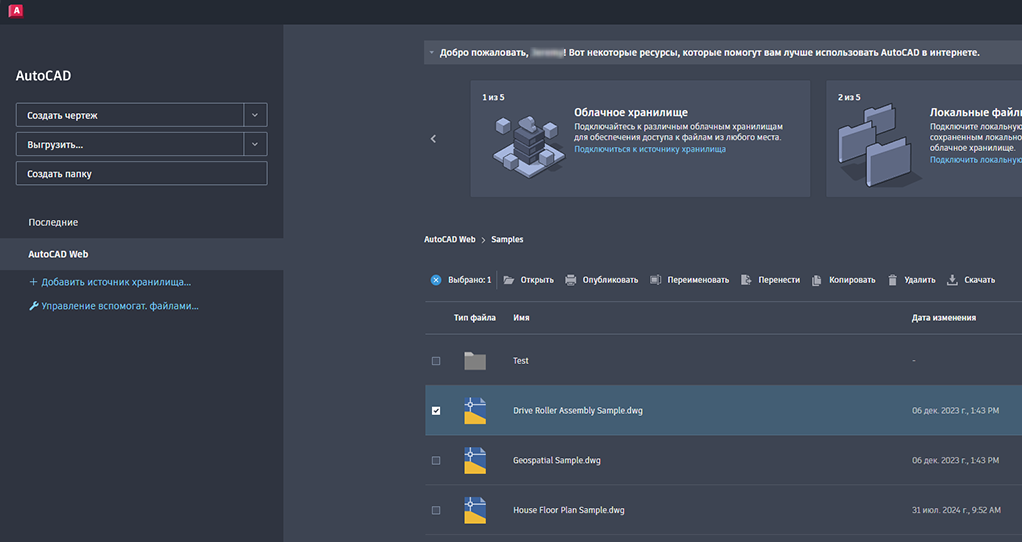Click the Drive Roller Assembly Sample DWG icon
The height and width of the screenshot is (542, 1022).
(475, 411)
